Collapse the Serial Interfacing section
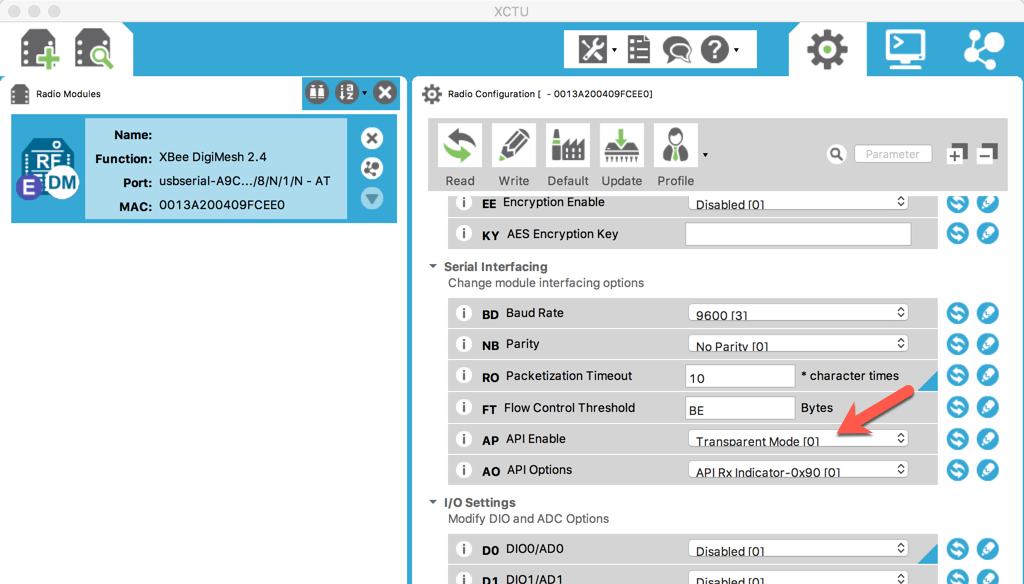Viewport: 1024px width, 584px height. 432,266
